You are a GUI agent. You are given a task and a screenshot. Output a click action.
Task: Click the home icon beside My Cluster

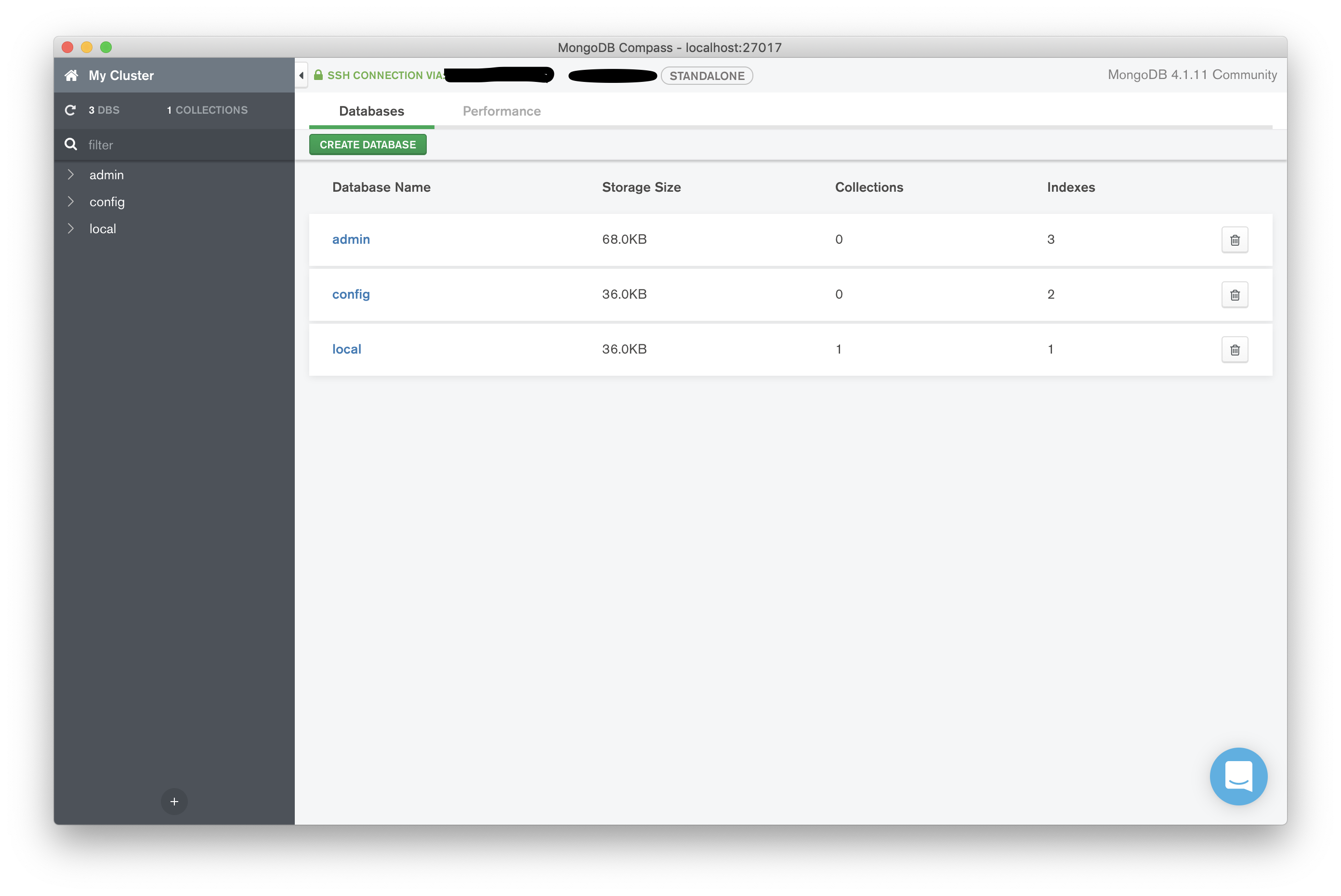(71, 76)
